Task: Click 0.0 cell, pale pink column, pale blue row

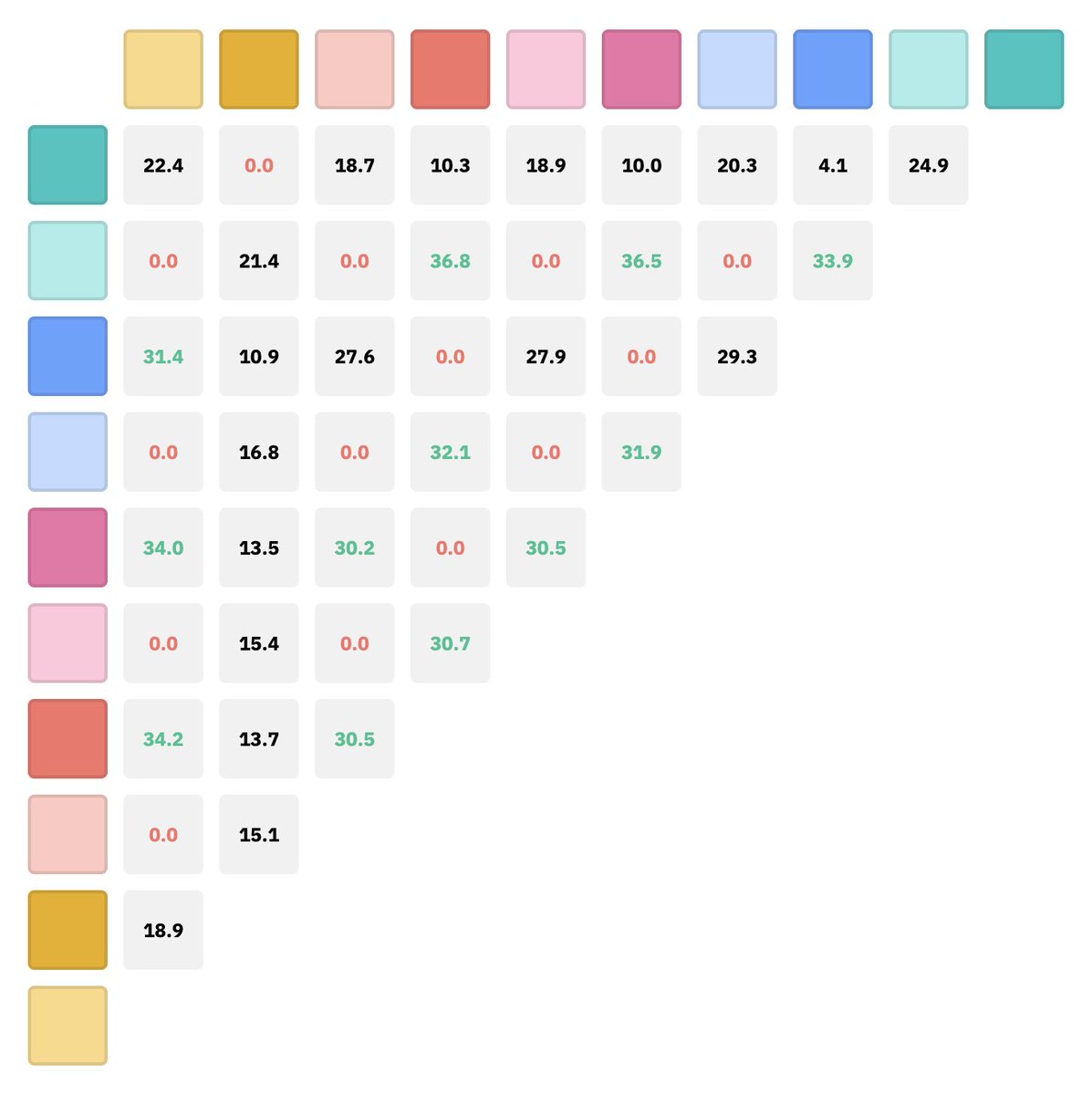Action: coord(546,452)
